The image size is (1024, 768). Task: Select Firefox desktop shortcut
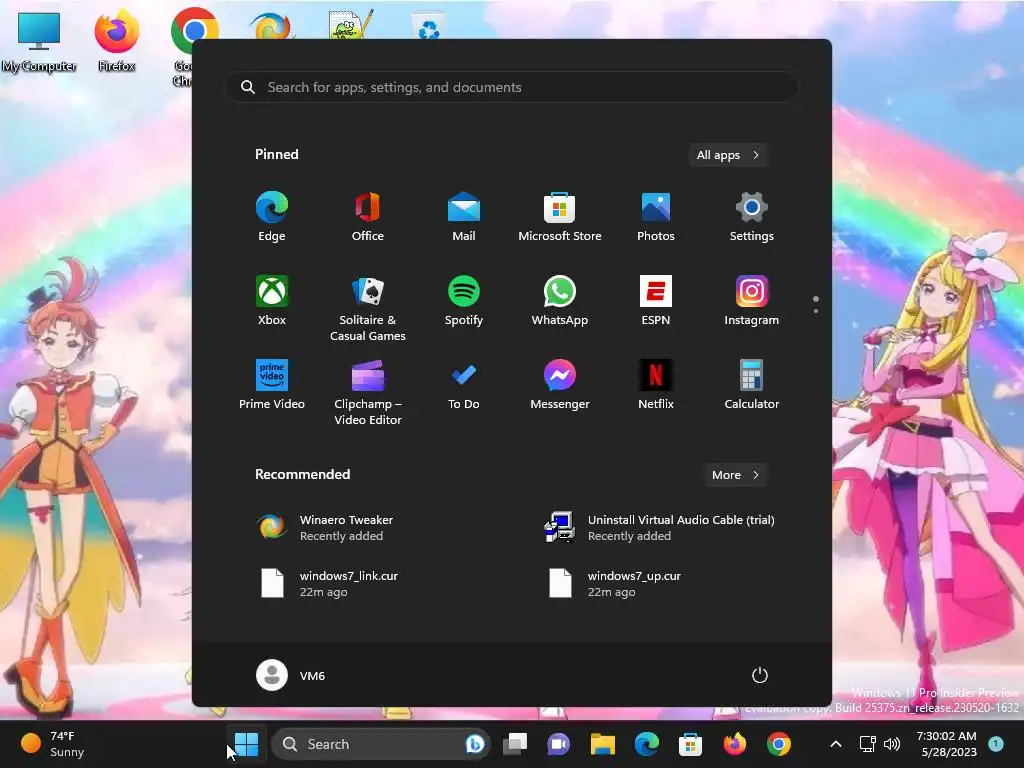click(x=116, y=41)
